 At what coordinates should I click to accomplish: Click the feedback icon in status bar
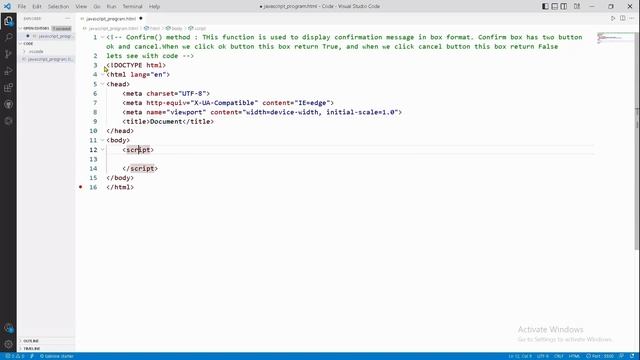click(622, 356)
